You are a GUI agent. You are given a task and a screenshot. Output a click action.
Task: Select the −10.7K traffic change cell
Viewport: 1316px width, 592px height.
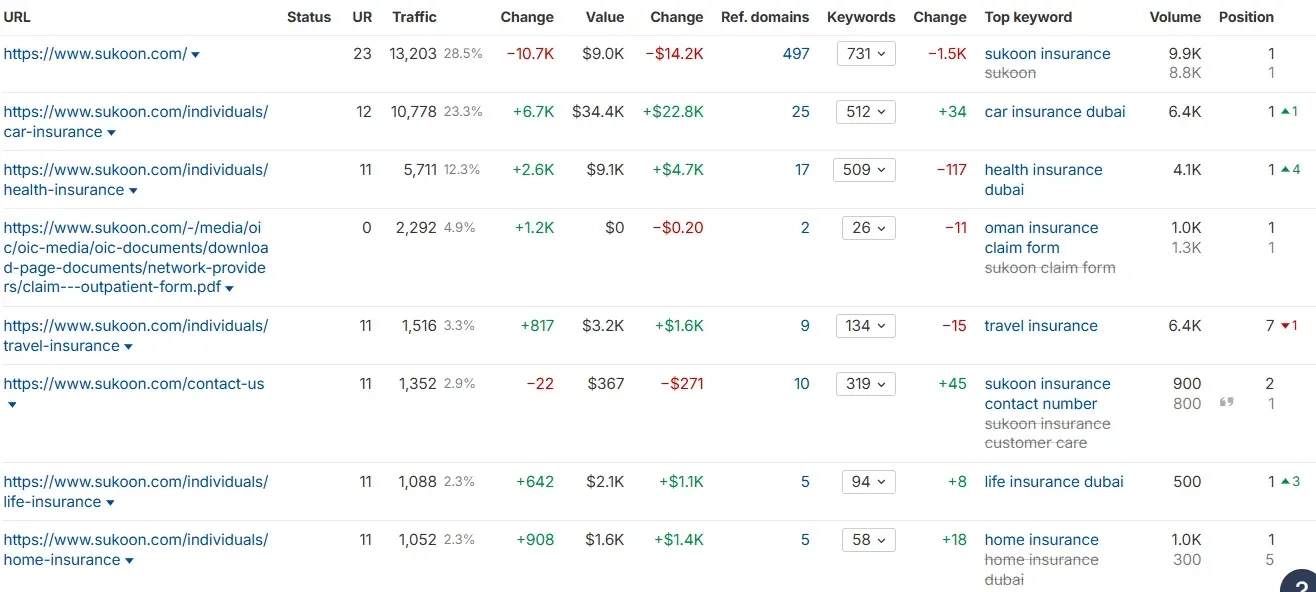pos(530,54)
